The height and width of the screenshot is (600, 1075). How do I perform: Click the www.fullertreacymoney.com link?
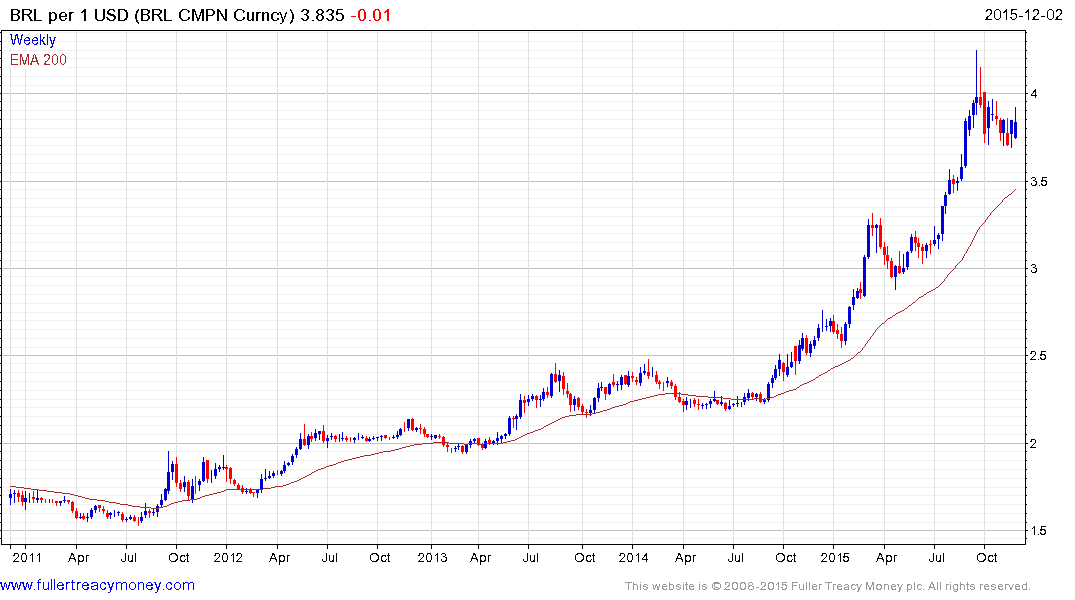pos(98,585)
